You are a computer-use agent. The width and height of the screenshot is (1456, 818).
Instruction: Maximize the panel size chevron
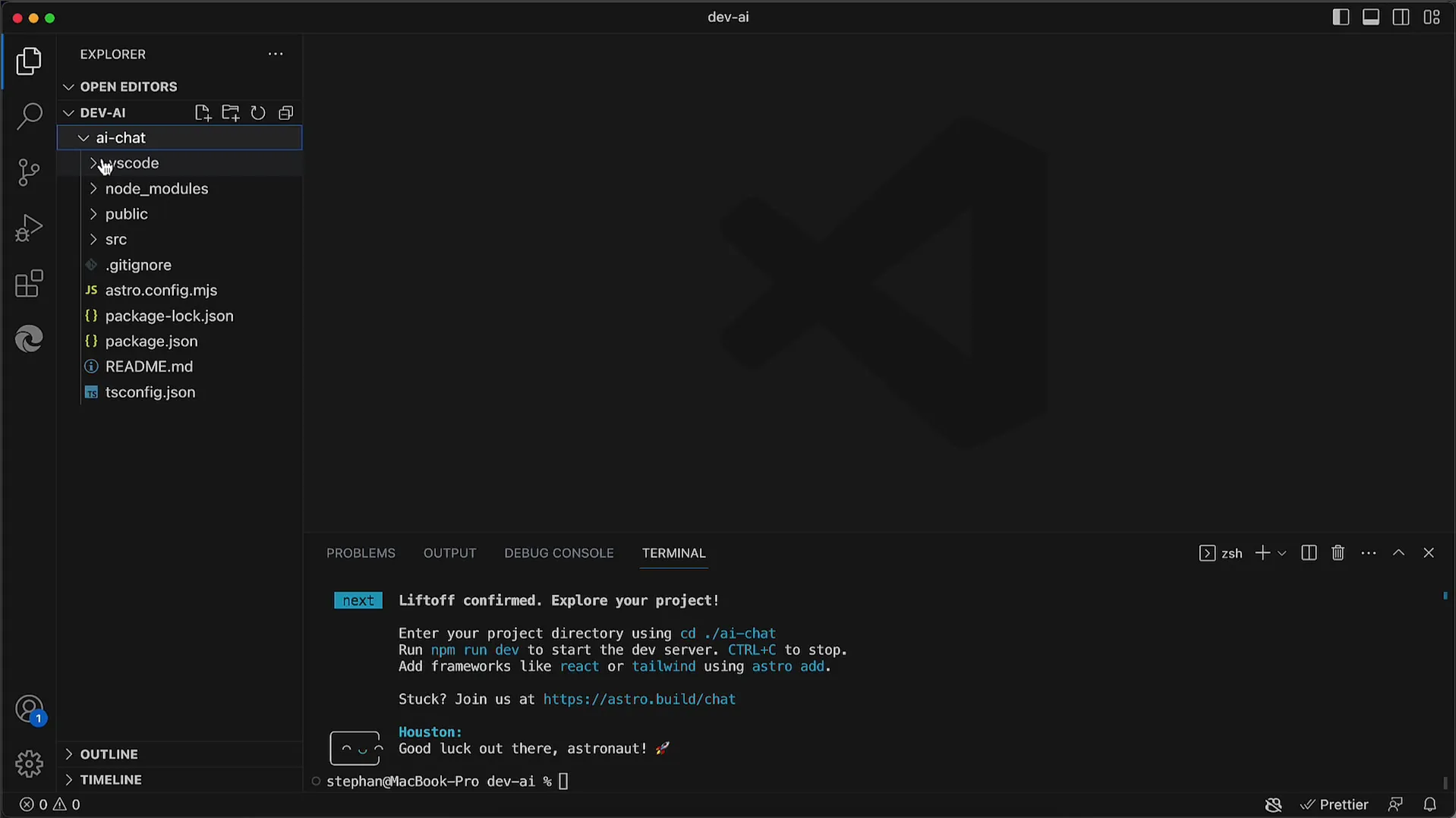point(1398,553)
